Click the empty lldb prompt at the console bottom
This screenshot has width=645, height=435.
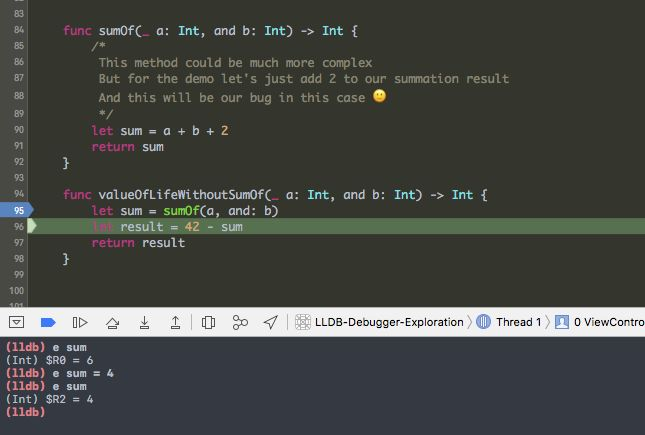pyautogui.click(x=26, y=412)
